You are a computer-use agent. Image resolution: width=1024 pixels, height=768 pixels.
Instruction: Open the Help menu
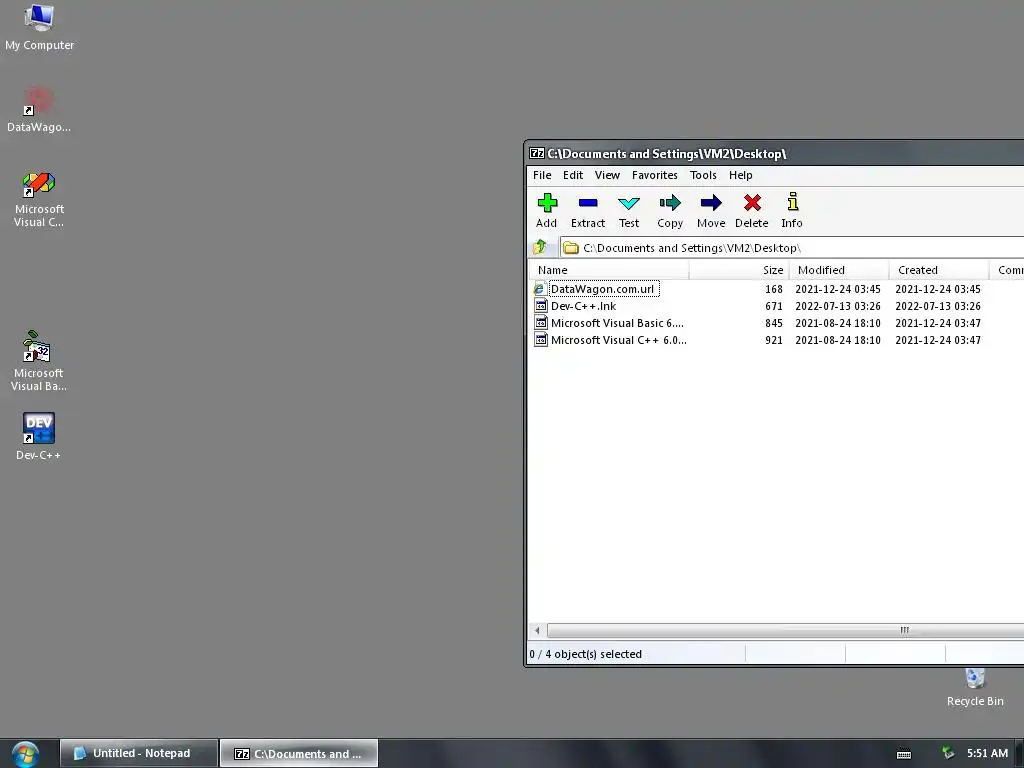[741, 175]
